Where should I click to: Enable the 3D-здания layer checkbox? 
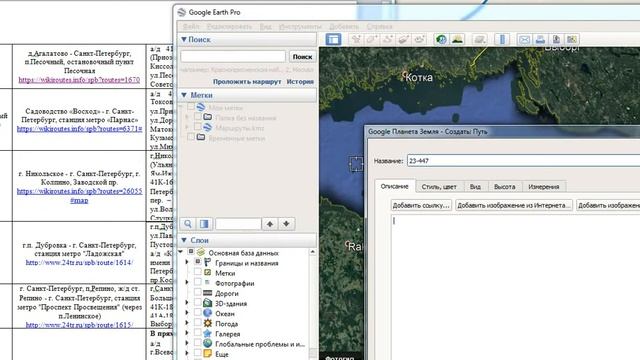198,302
